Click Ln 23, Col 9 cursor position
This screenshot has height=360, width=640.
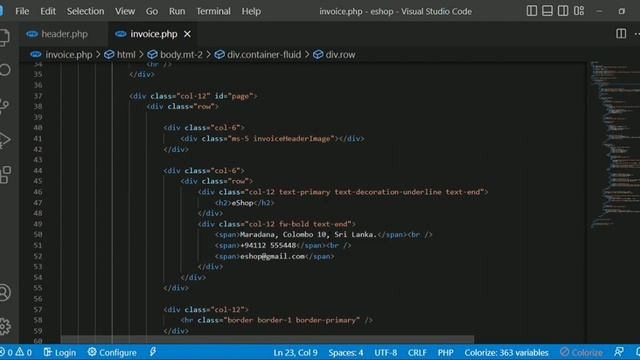(295, 352)
